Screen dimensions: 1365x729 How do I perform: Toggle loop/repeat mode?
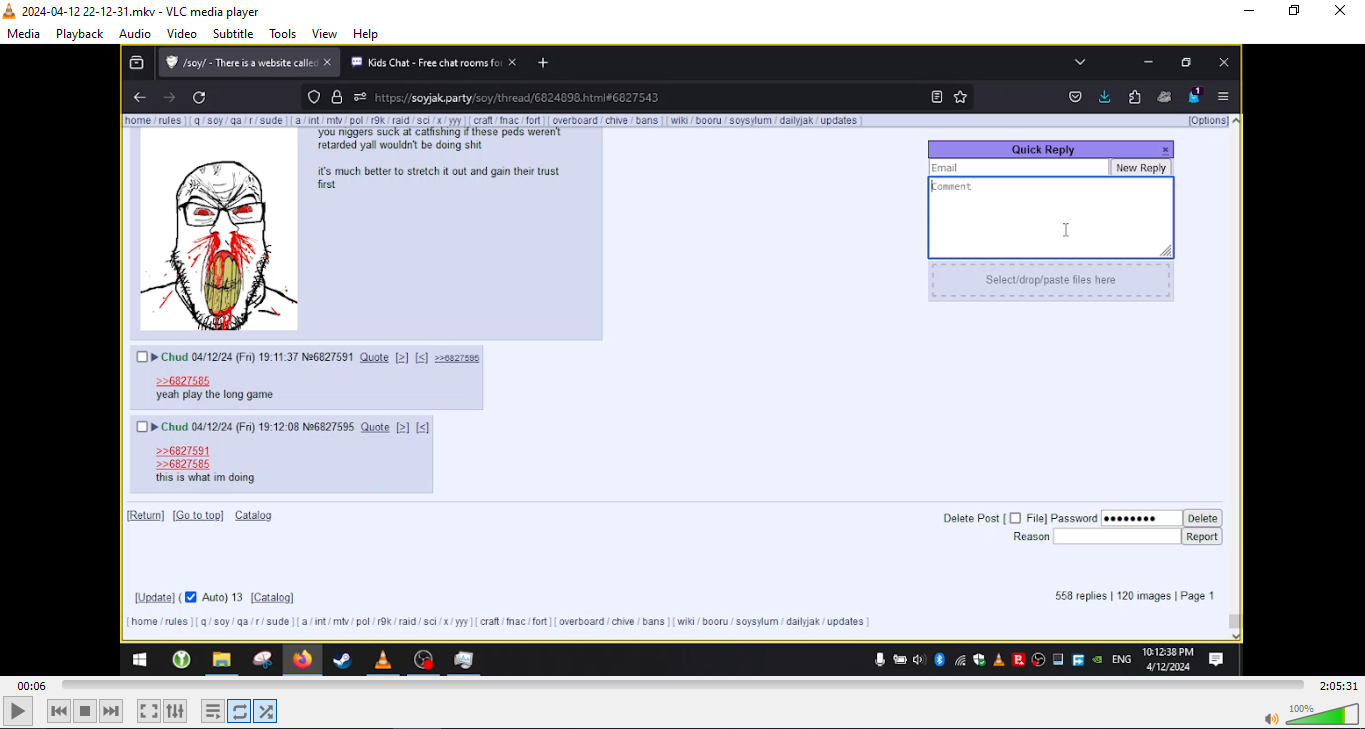click(239, 711)
